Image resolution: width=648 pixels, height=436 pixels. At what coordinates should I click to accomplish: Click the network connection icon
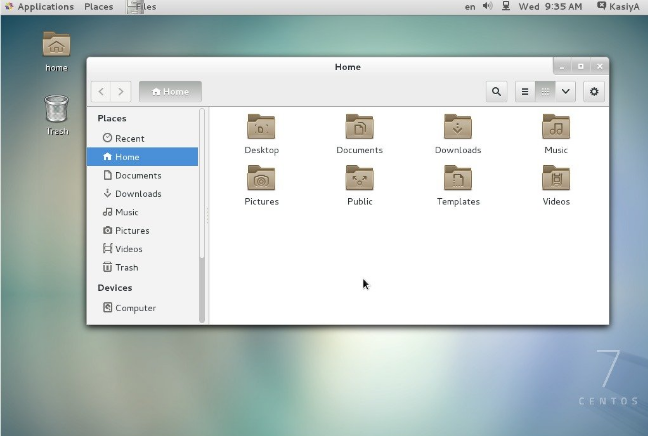[506, 6]
